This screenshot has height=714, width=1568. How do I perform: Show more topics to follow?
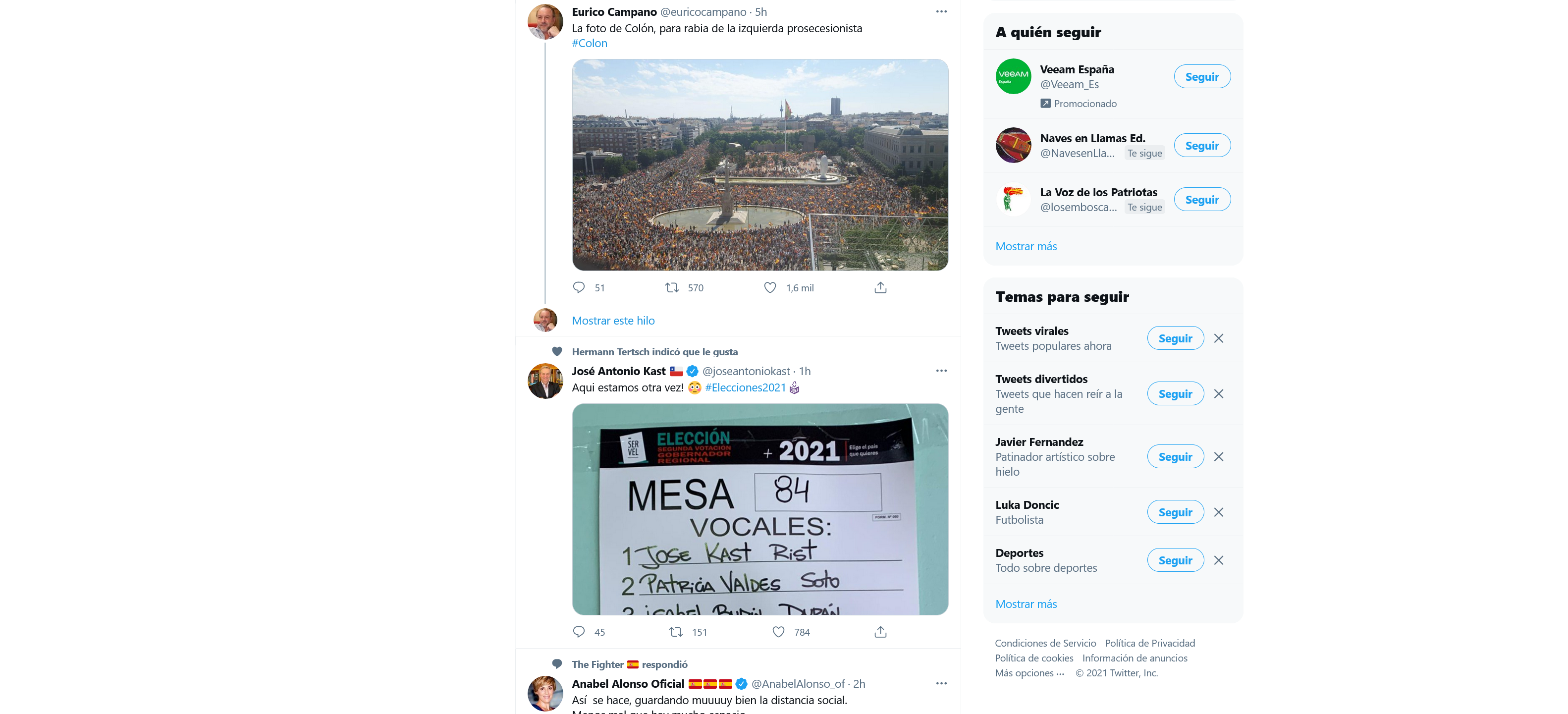[1026, 604]
